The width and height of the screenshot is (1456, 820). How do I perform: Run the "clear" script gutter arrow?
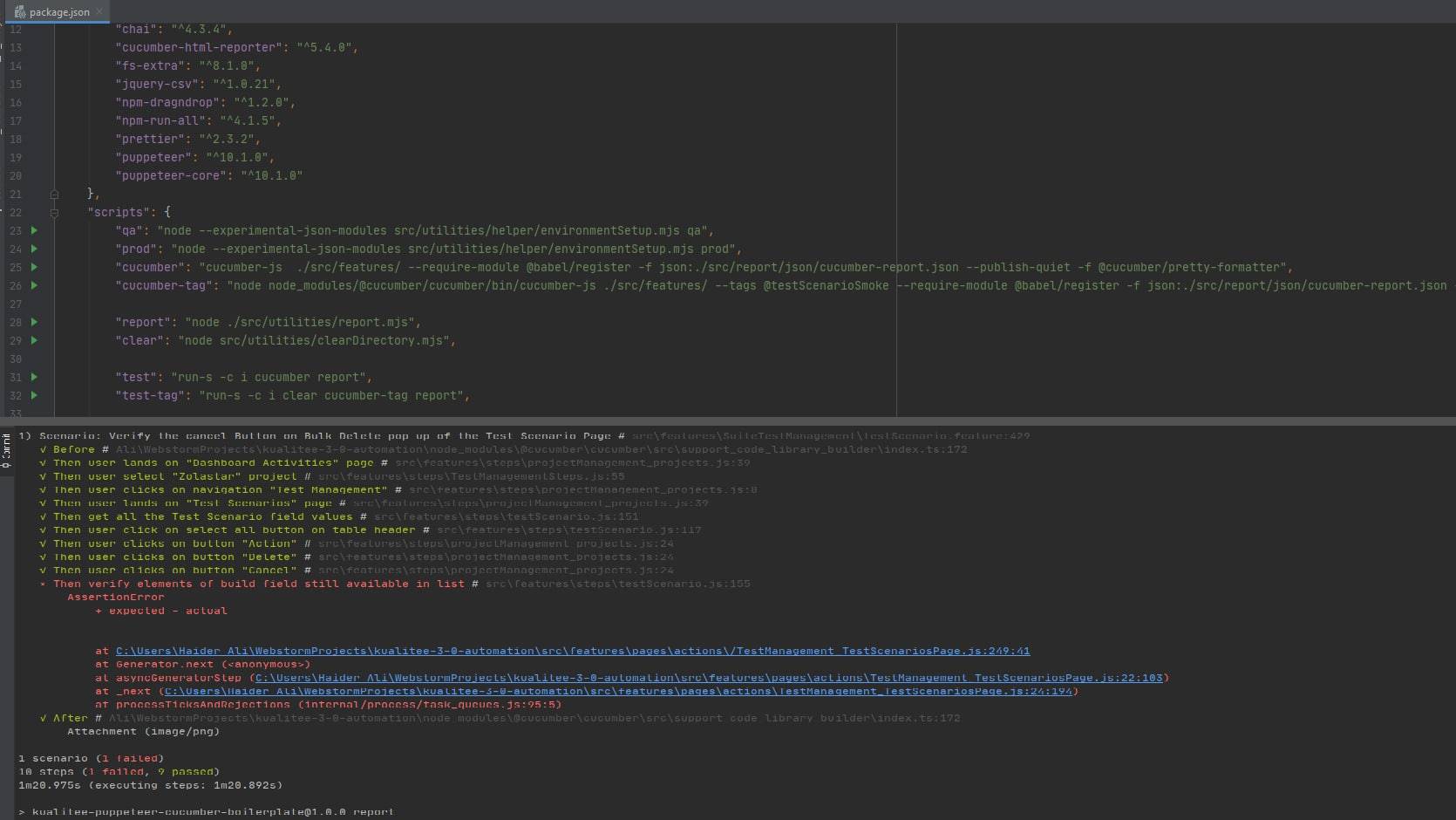tap(34, 340)
